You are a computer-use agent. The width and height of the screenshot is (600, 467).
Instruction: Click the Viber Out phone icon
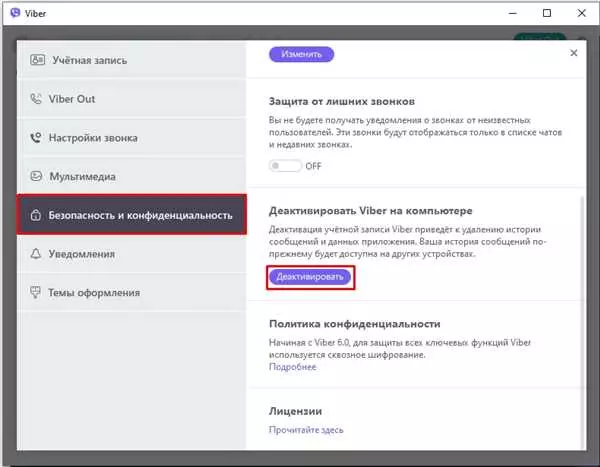pyautogui.click(x=36, y=99)
